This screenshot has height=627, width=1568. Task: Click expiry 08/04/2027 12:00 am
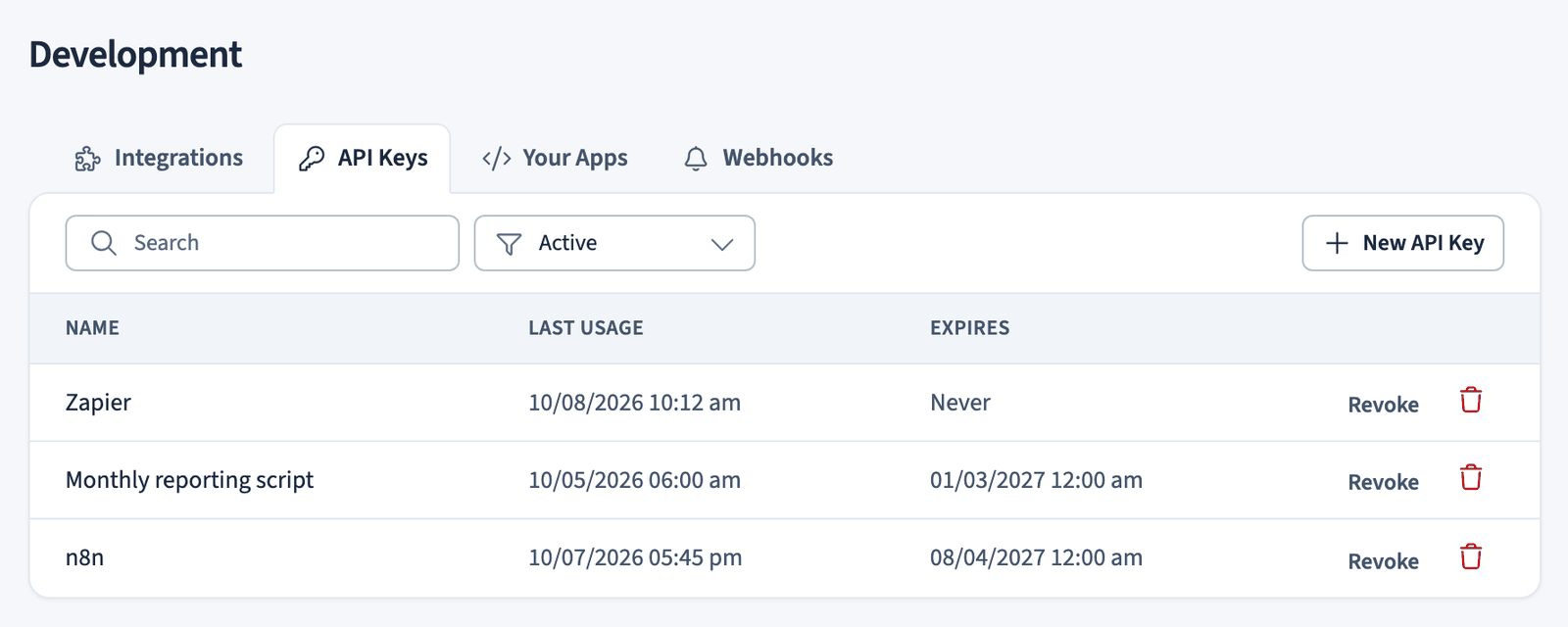(x=1036, y=557)
